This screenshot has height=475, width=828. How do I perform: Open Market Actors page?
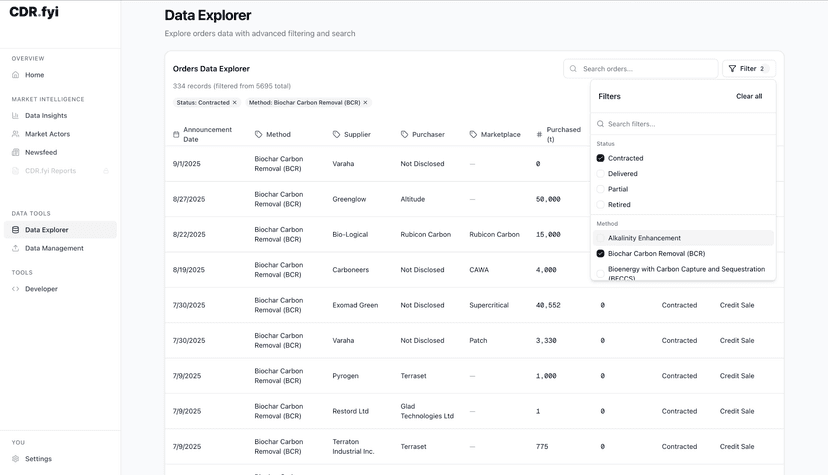coord(48,134)
